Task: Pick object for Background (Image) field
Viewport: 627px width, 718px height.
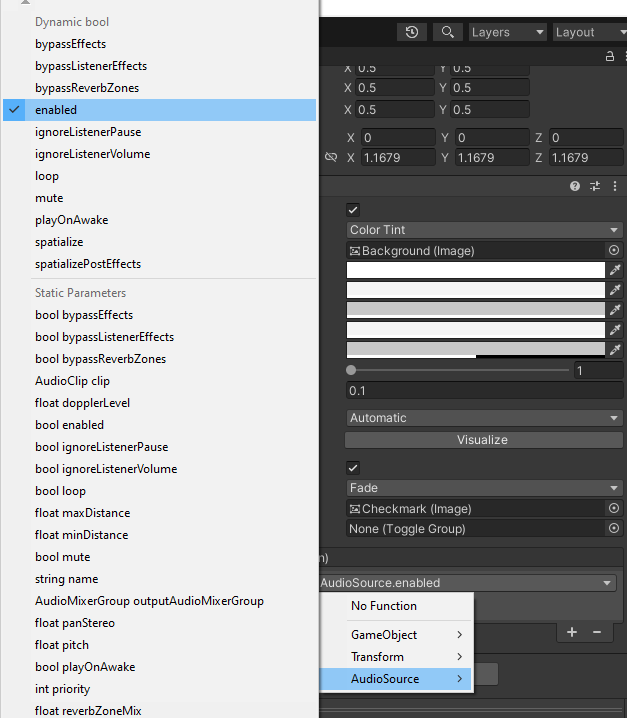Action: 613,250
